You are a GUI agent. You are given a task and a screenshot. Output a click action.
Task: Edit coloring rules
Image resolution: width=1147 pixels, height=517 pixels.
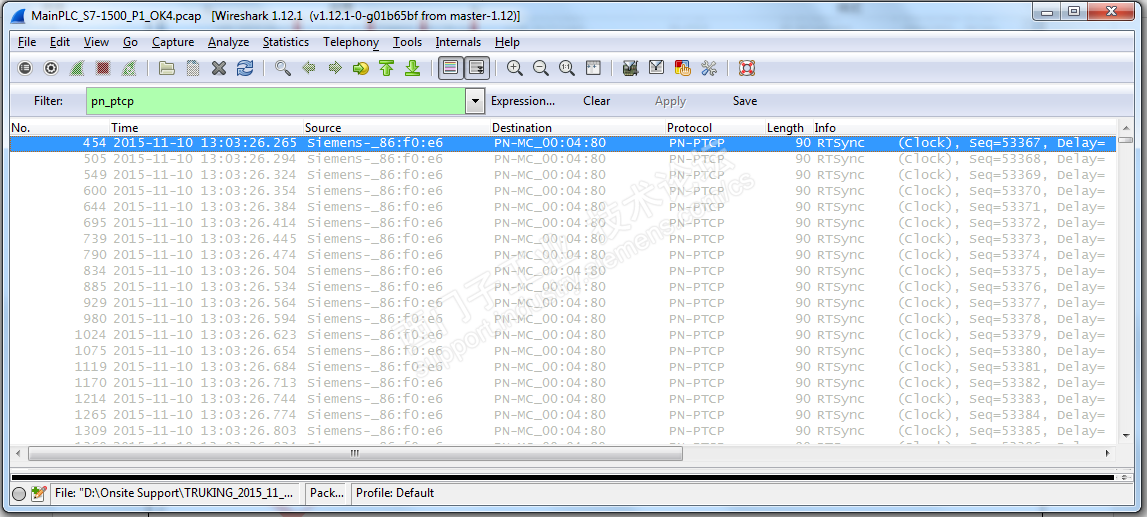[x=682, y=68]
